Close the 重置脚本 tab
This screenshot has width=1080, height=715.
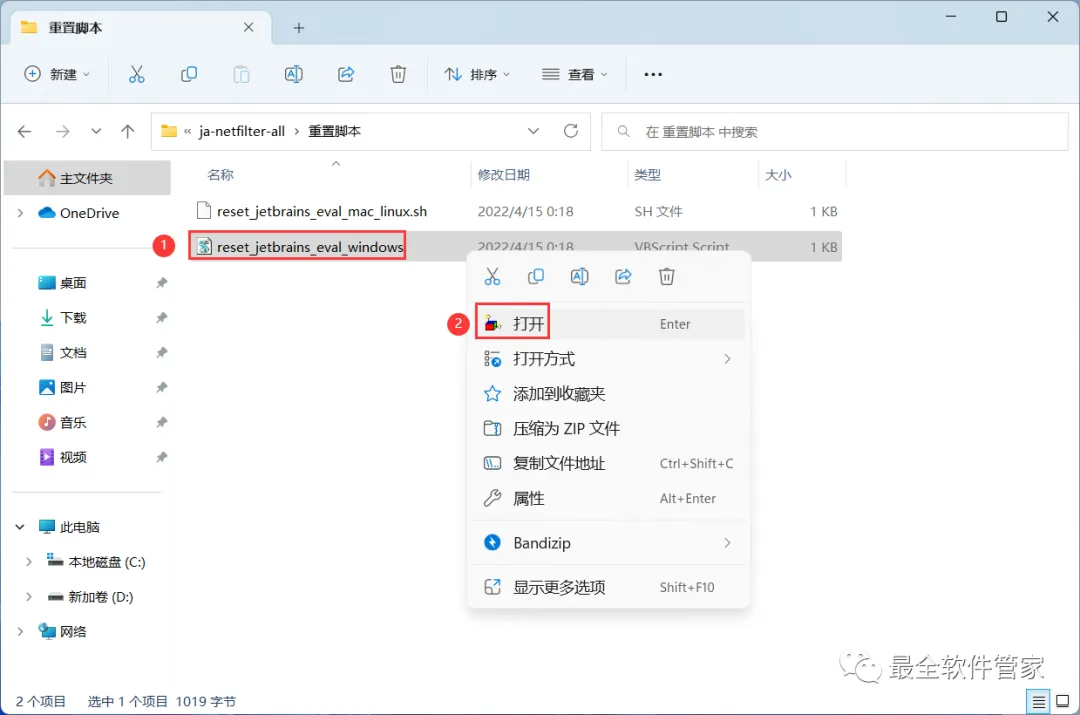point(249,28)
